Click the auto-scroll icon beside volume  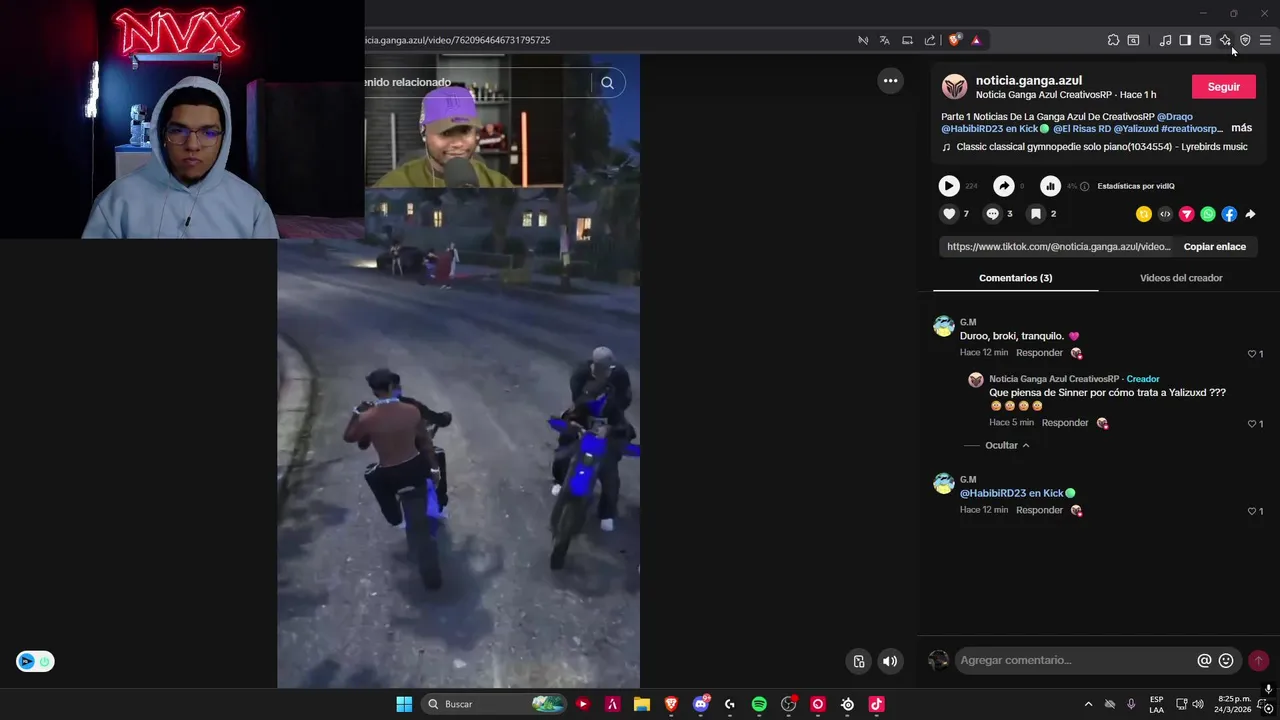click(859, 661)
